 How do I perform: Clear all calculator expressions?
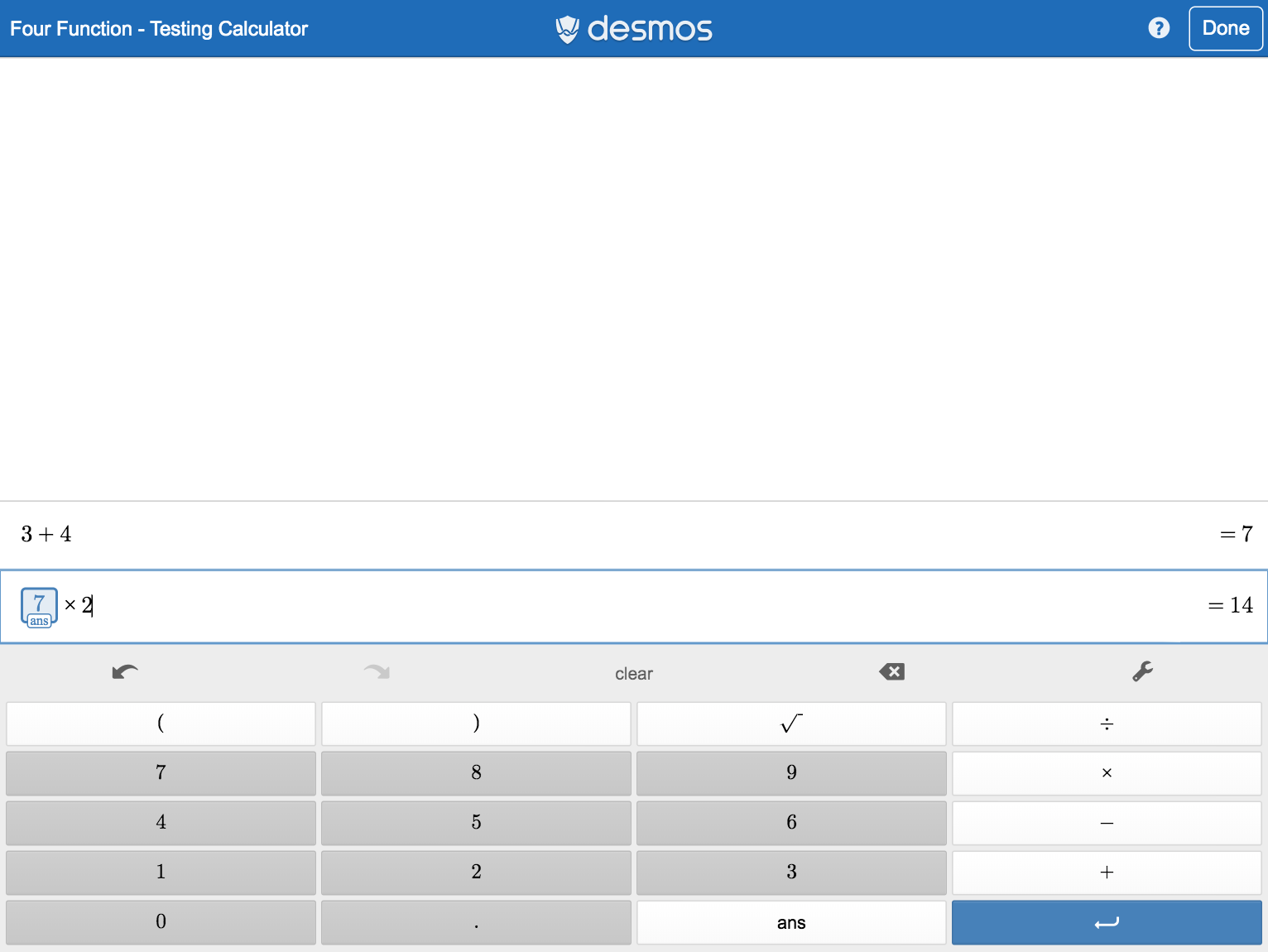coord(634,674)
